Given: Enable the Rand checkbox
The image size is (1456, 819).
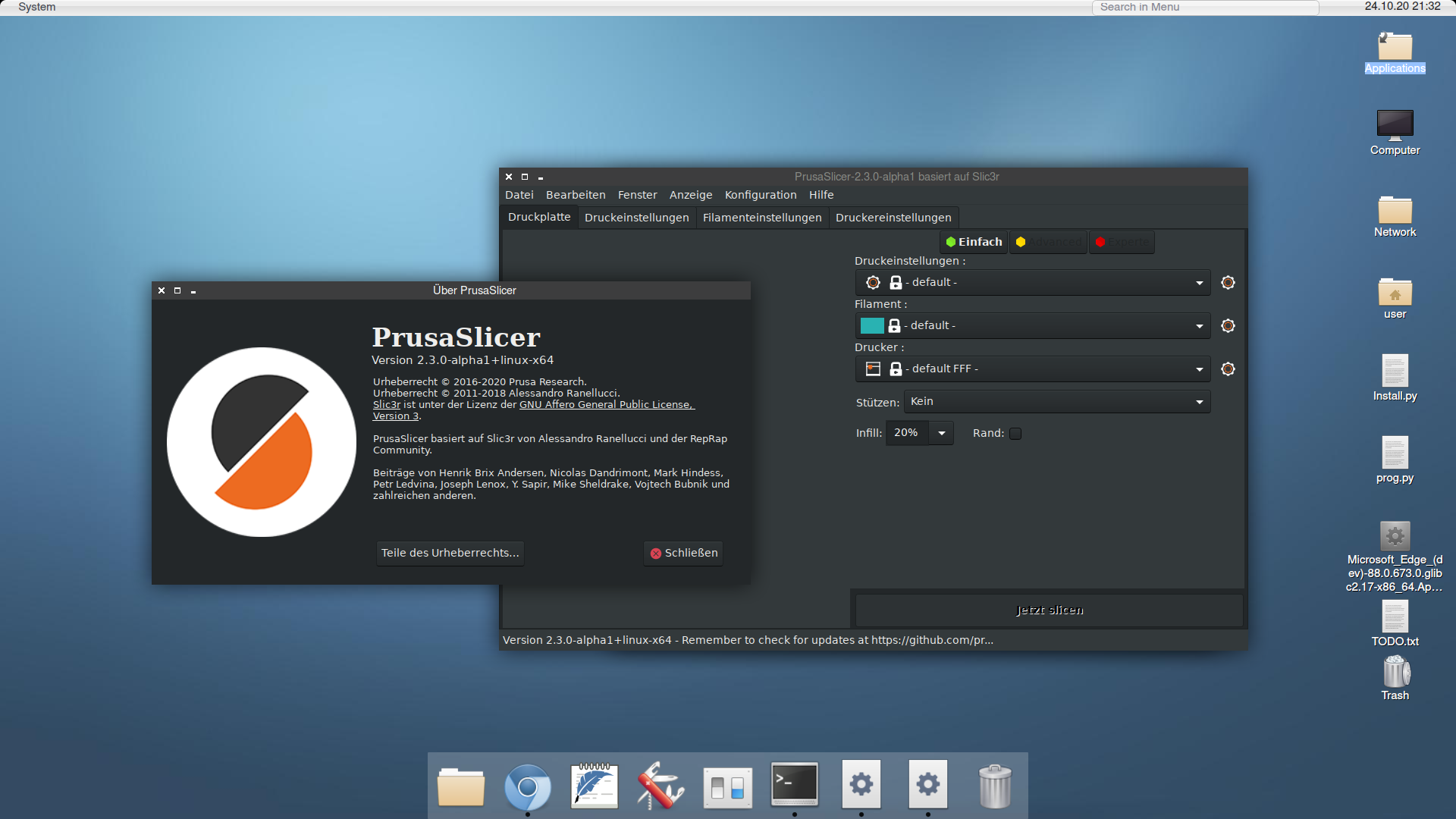Looking at the screenshot, I should coord(1015,434).
